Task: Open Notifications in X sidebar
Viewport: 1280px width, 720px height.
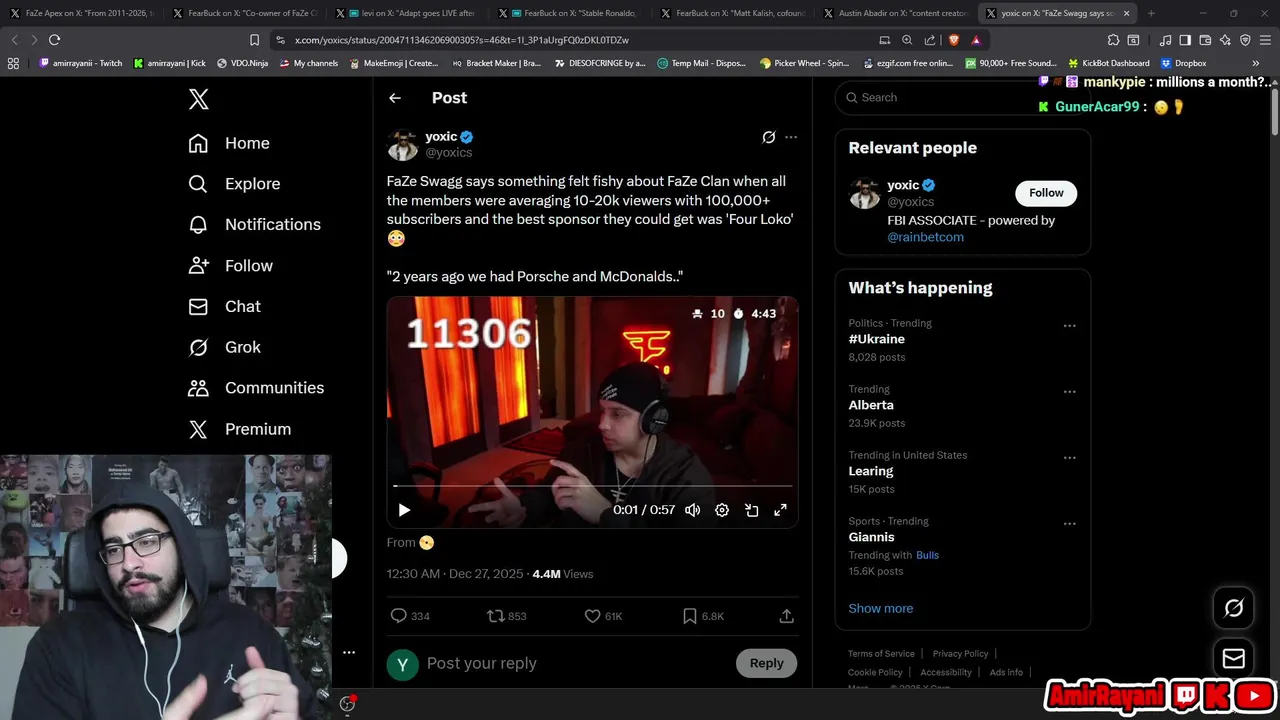Action: pyautogui.click(x=254, y=225)
